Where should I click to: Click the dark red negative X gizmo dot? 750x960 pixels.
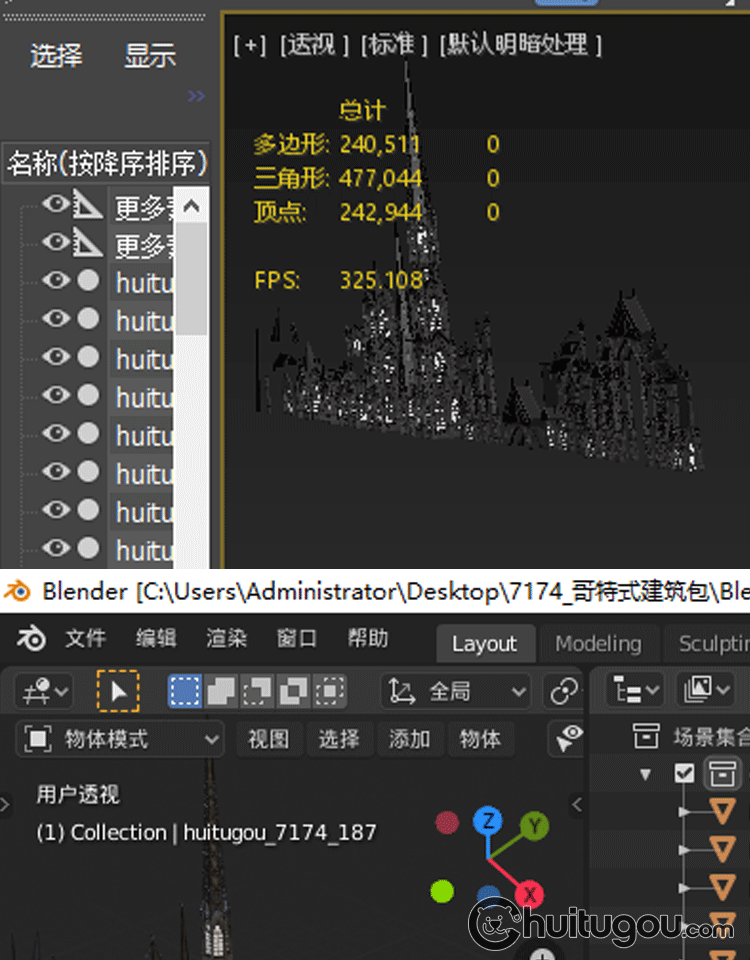(447, 822)
